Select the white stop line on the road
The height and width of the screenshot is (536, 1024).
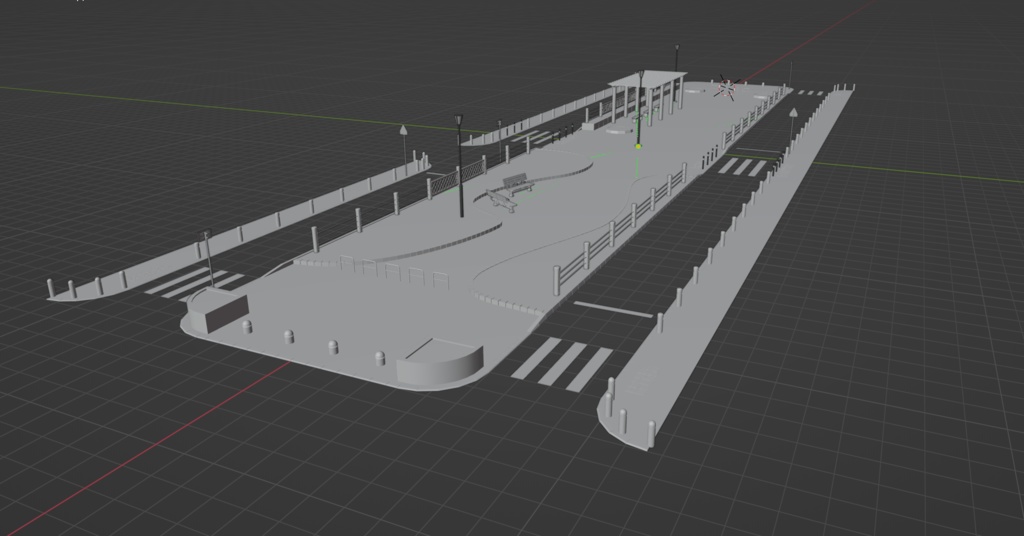613,309
